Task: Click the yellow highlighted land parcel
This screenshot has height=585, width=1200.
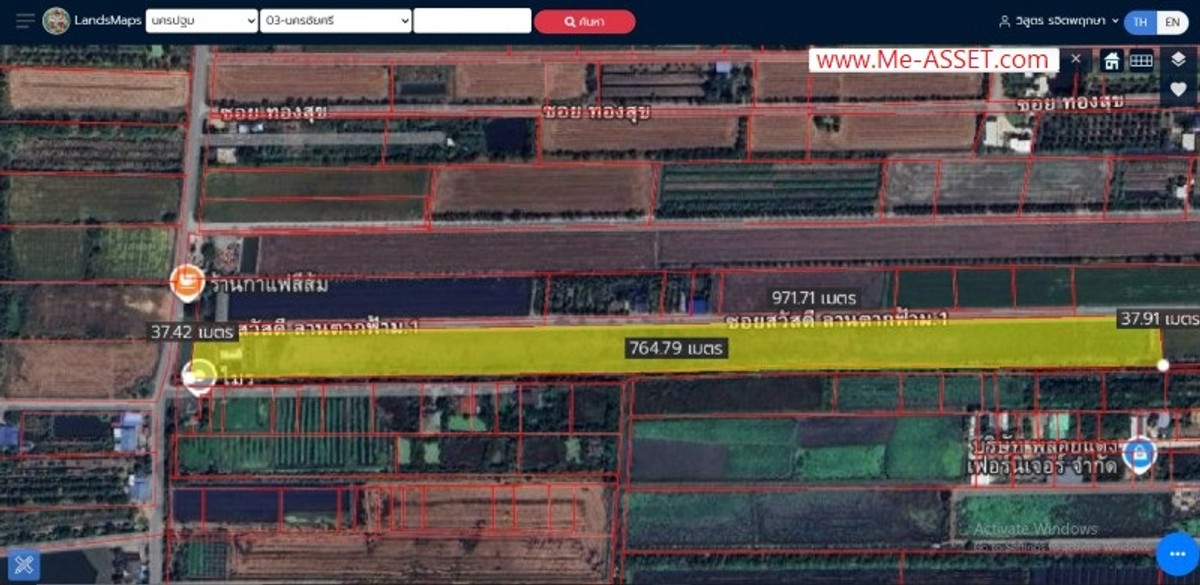Action: pos(500,350)
